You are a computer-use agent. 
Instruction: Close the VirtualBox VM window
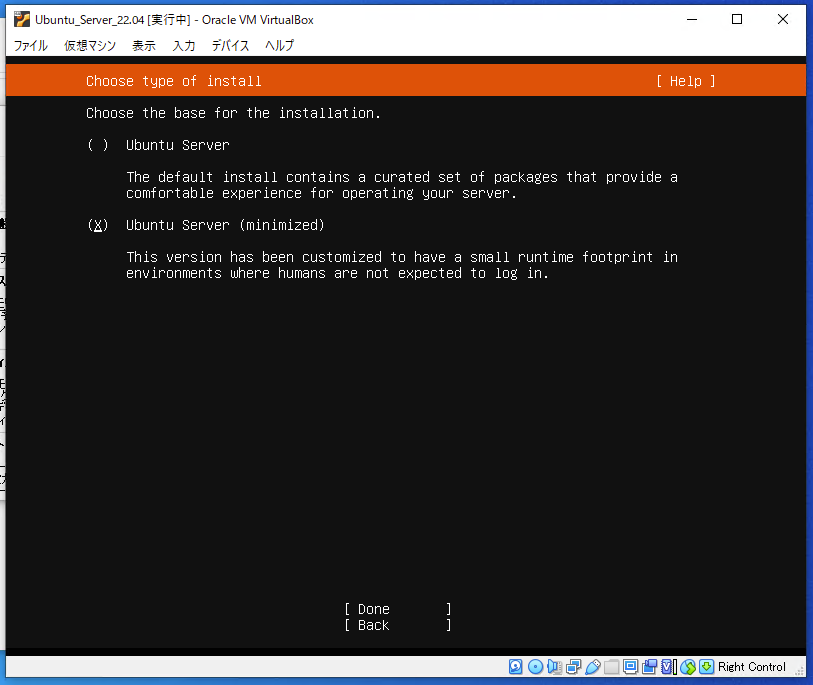point(782,19)
